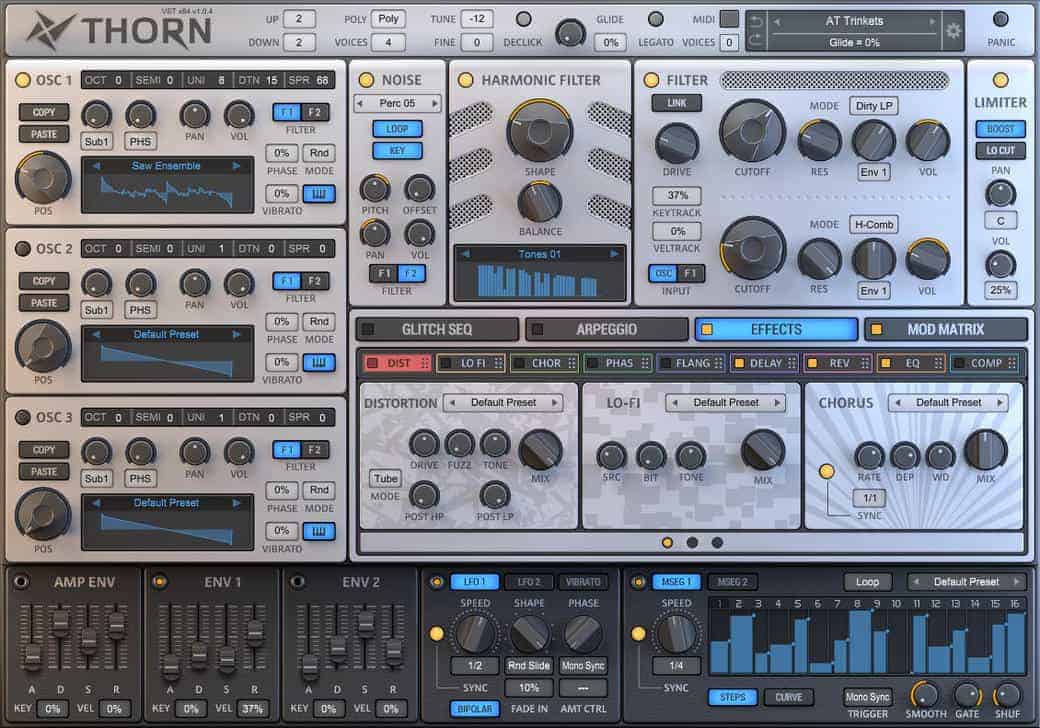The width and height of the screenshot is (1040, 728).
Task: Open the Distortion Default Preset selector
Action: coord(503,402)
